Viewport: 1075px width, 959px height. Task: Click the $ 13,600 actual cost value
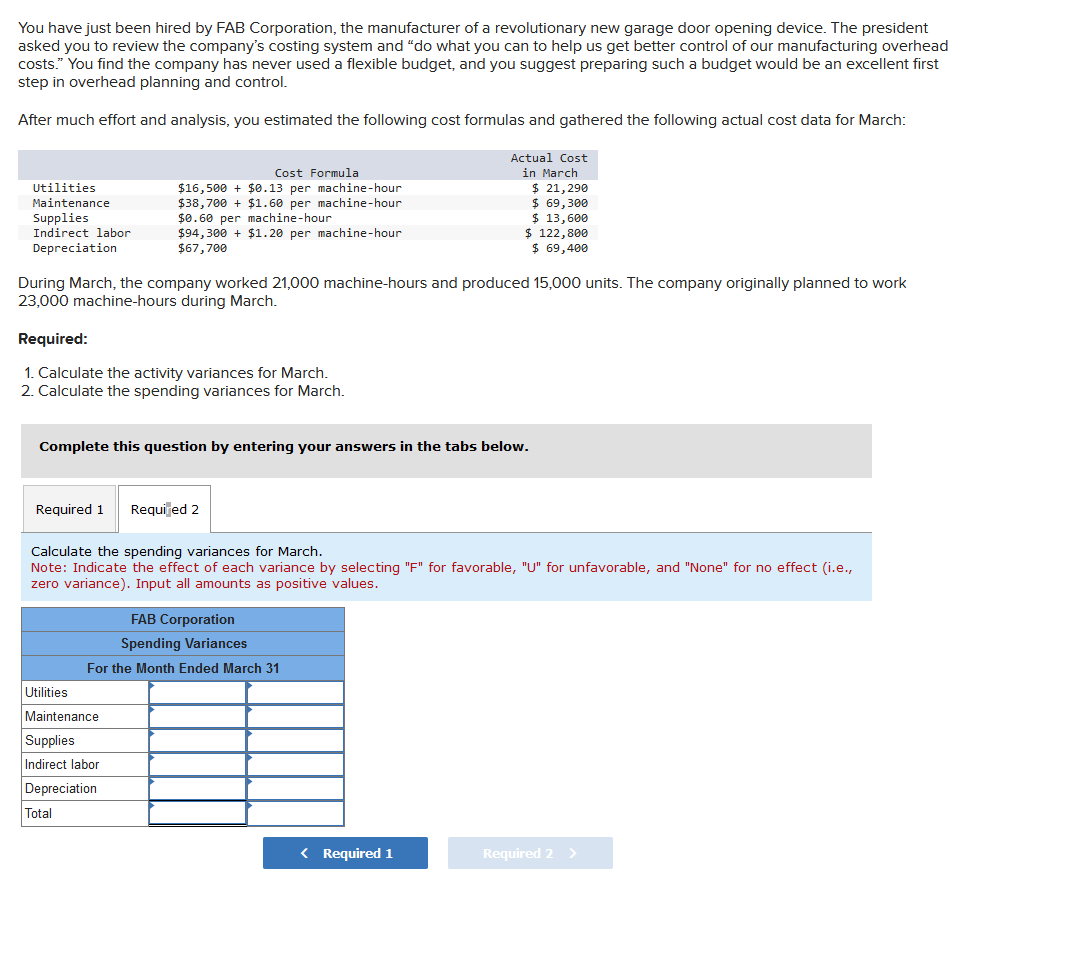pos(559,218)
